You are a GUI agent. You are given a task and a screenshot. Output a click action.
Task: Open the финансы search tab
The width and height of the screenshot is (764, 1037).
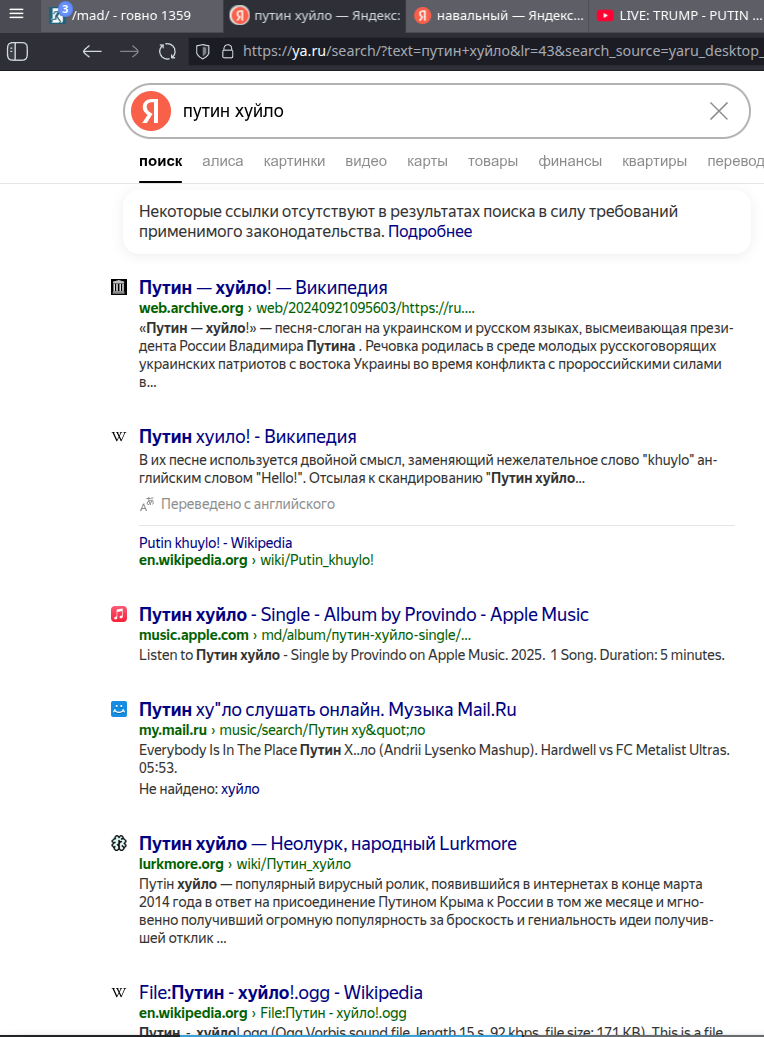(570, 161)
